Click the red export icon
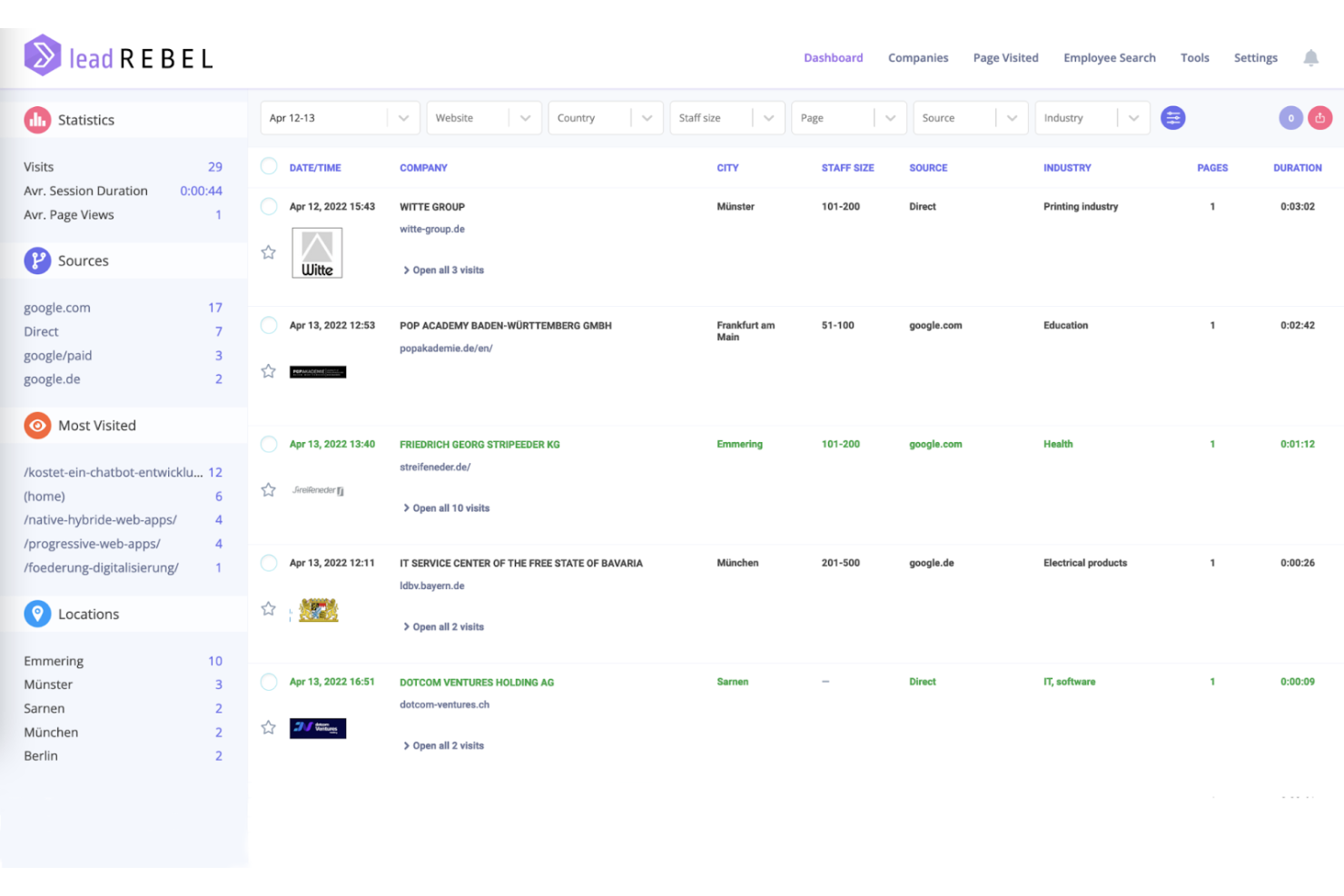 tap(1320, 118)
